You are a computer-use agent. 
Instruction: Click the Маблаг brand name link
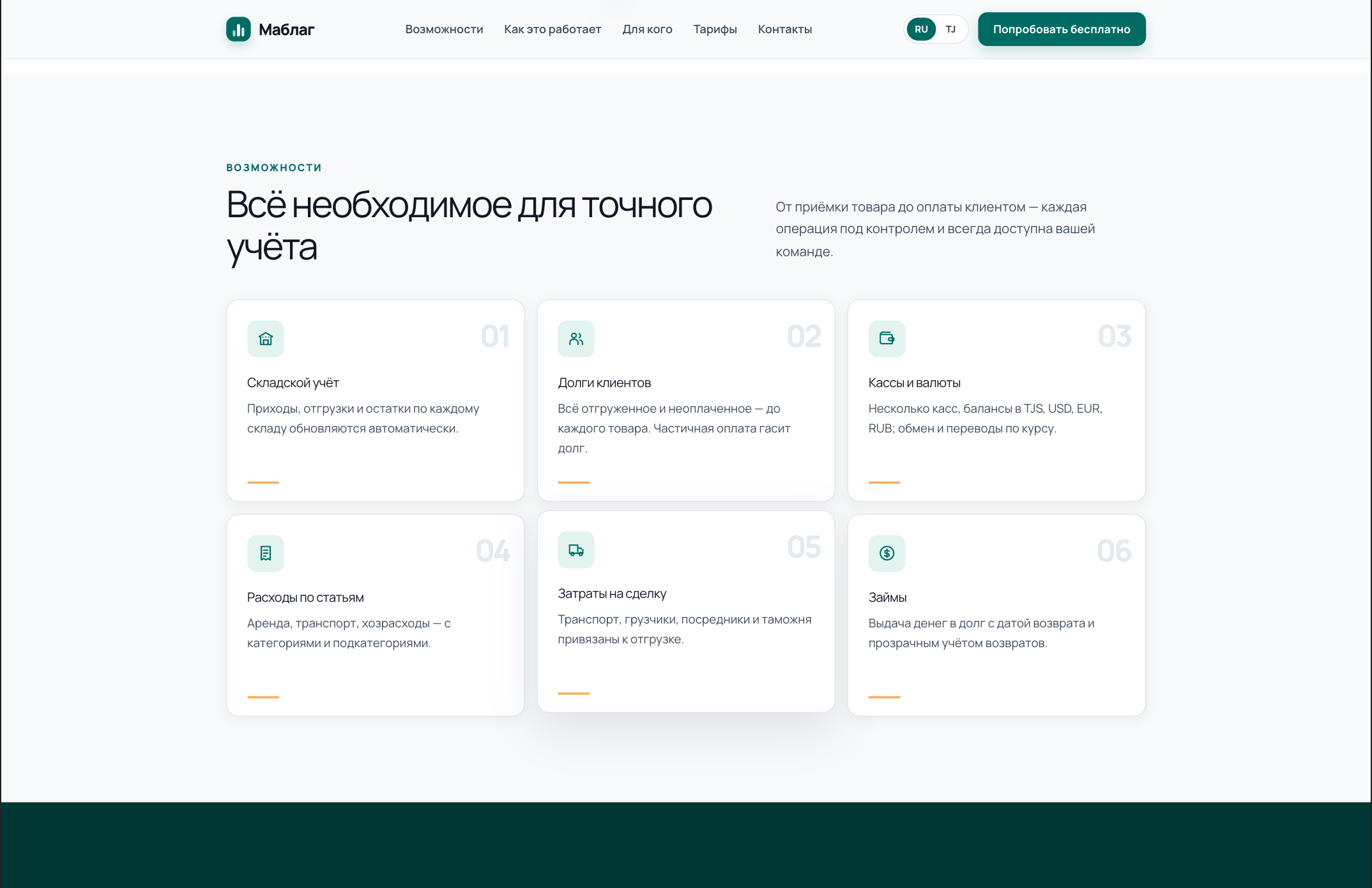pos(286,29)
